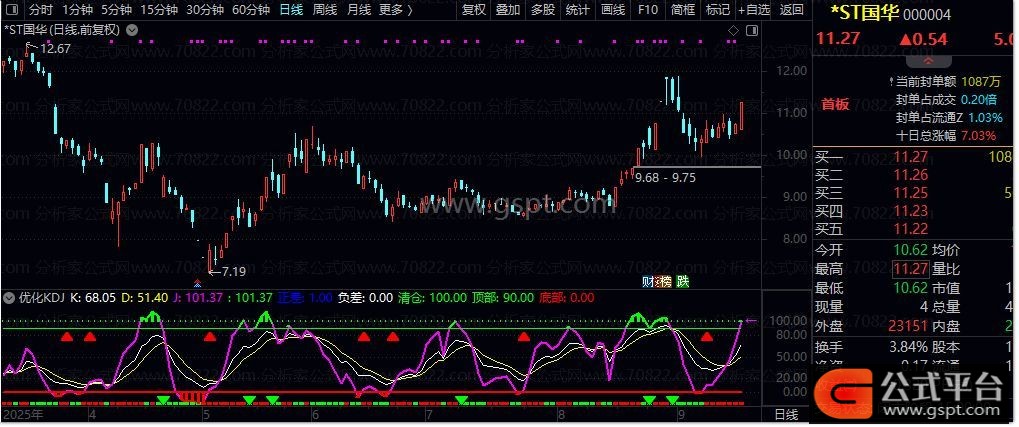Open F10 company information
1019x427 pixels.
(x=648, y=10)
